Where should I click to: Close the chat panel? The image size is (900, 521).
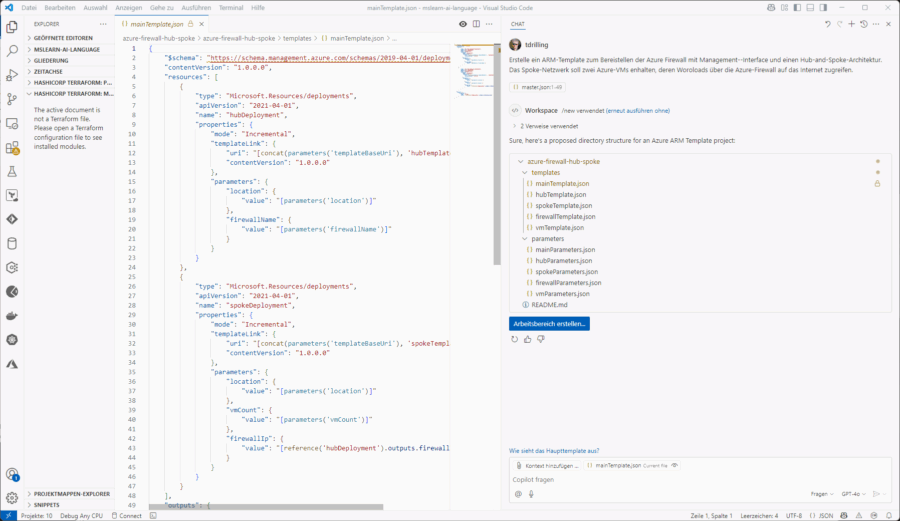(889, 24)
